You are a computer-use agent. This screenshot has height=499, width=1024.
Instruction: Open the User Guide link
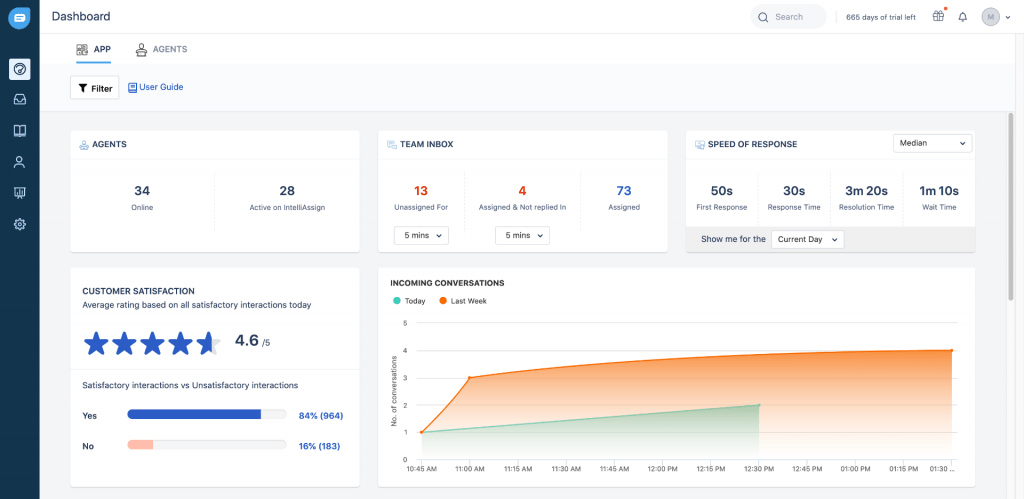point(156,87)
